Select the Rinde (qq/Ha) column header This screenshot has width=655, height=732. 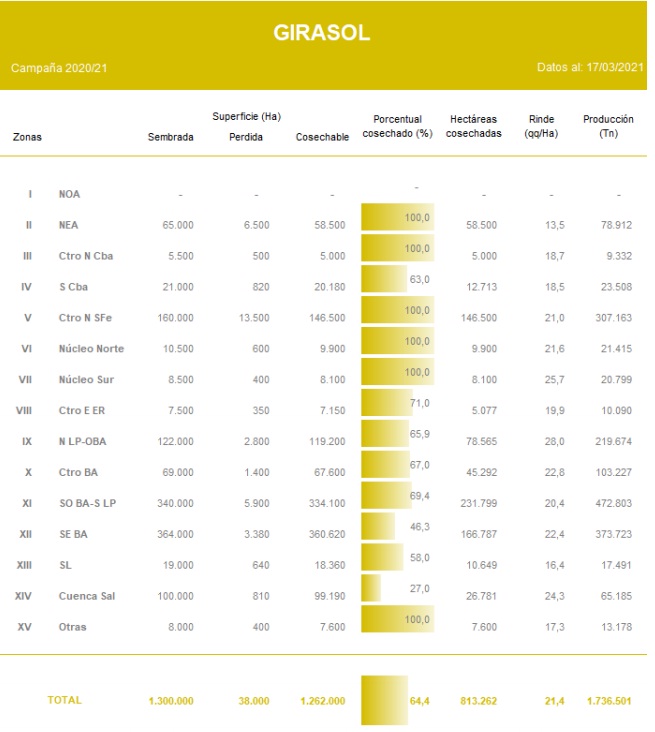(x=540, y=126)
